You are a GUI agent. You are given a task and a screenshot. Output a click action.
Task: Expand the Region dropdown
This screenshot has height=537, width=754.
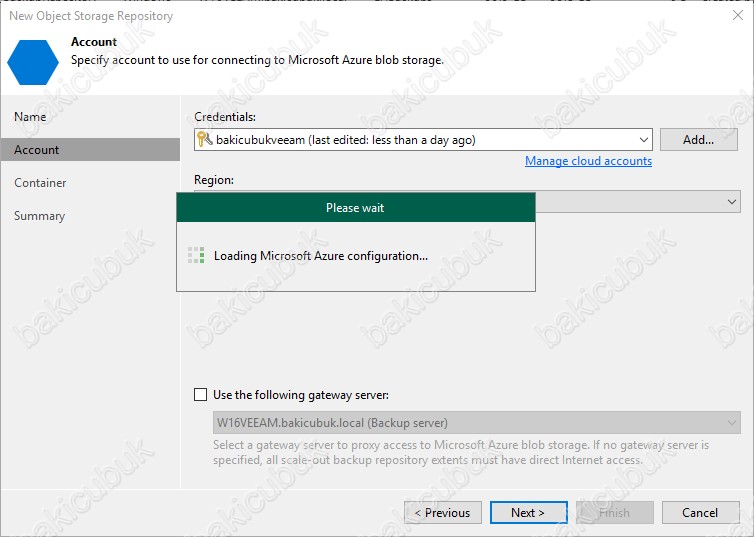click(x=732, y=201)
